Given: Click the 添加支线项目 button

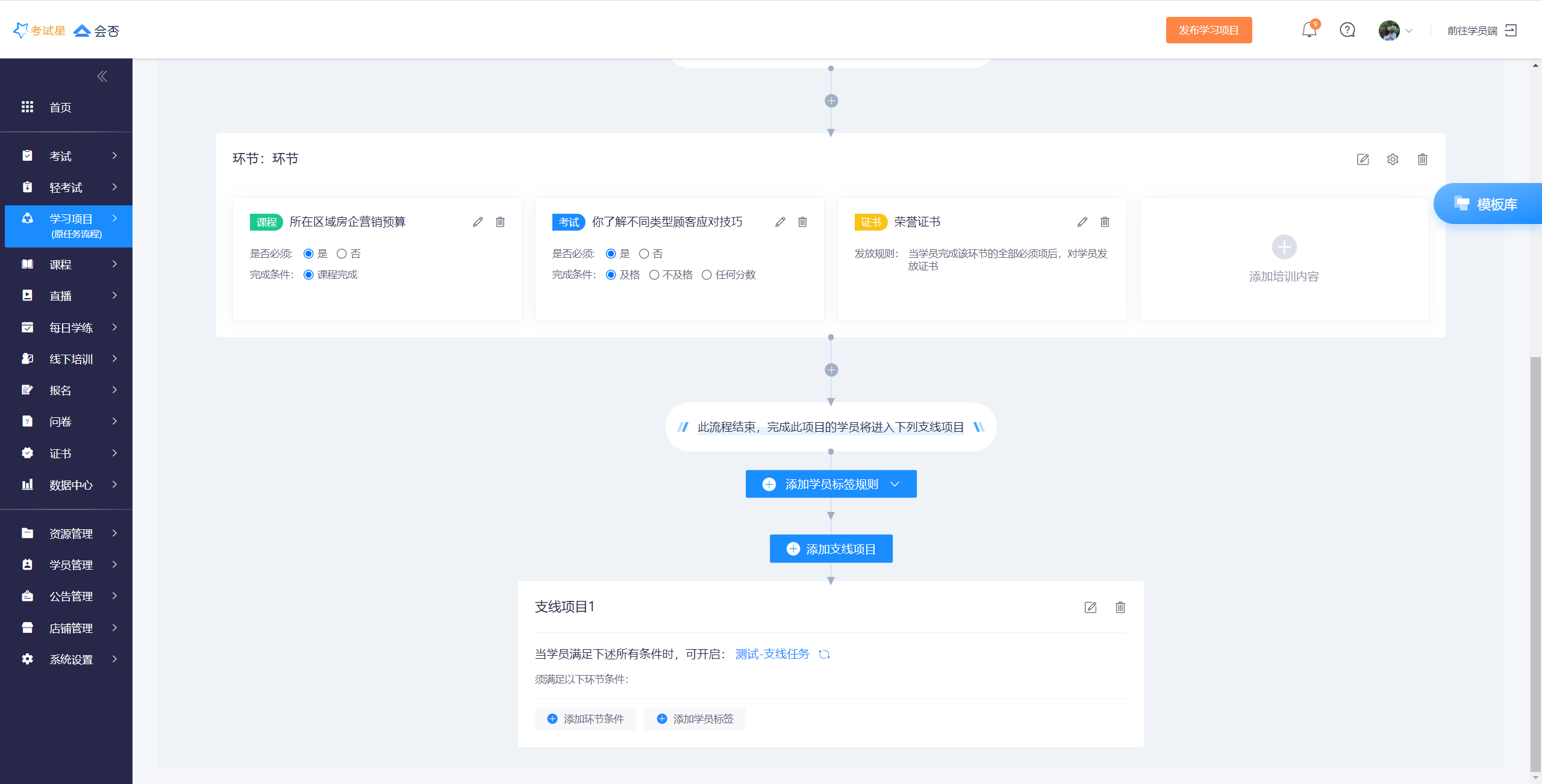Looking at the screenshot, I should click(831, 549).
